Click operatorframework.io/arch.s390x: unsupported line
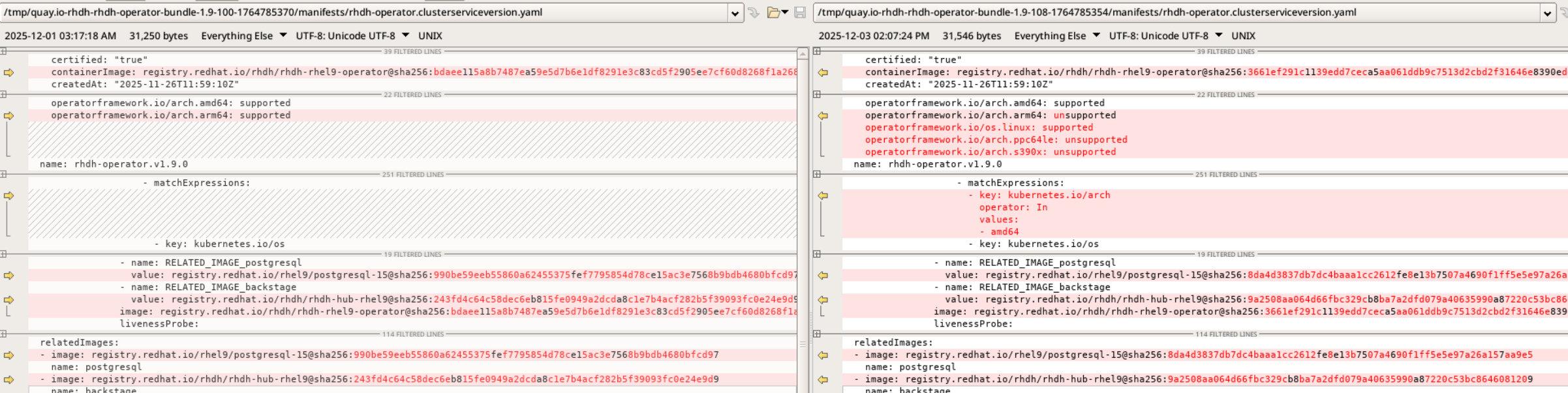Image resolution: width=1568 pixels, height=393 pixels. [x=991, y=152]
